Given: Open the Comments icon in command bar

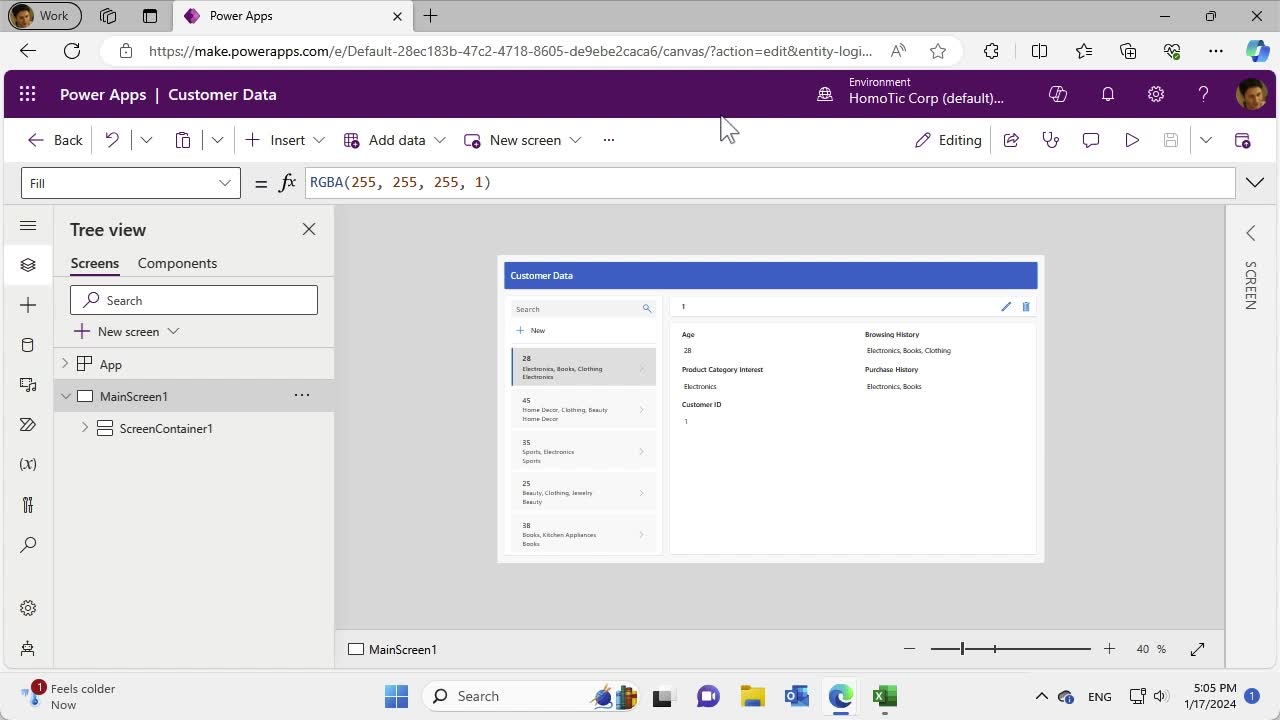Looking at the screenshot, I should pos(1091,140).
